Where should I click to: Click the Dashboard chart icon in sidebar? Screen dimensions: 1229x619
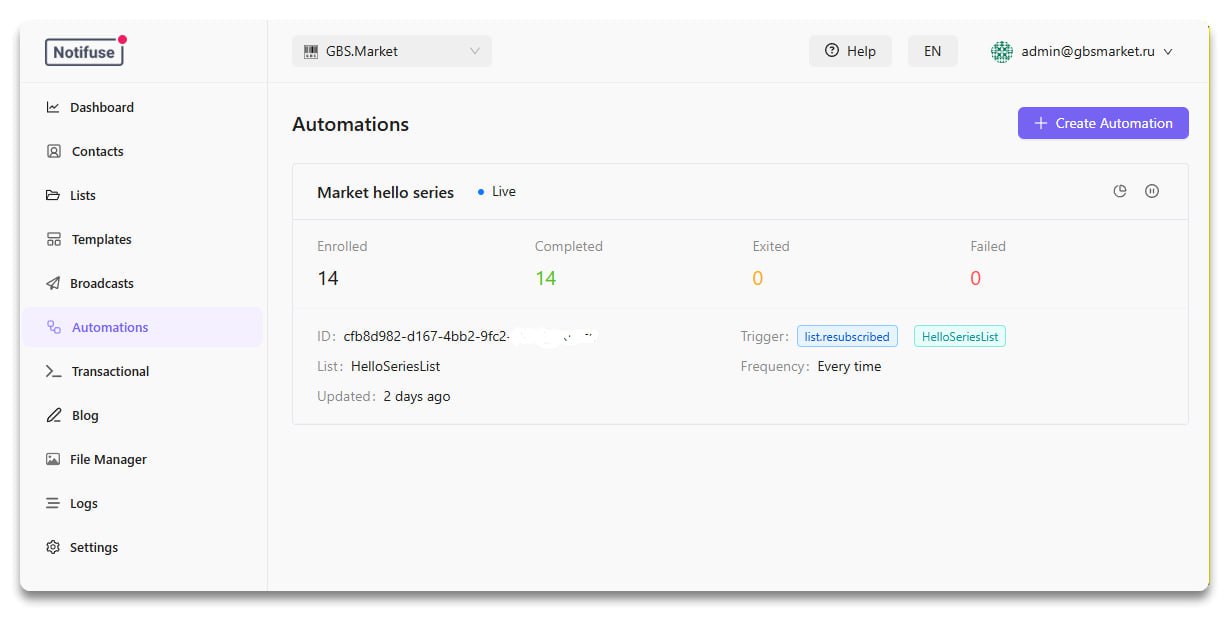[53, 107]
